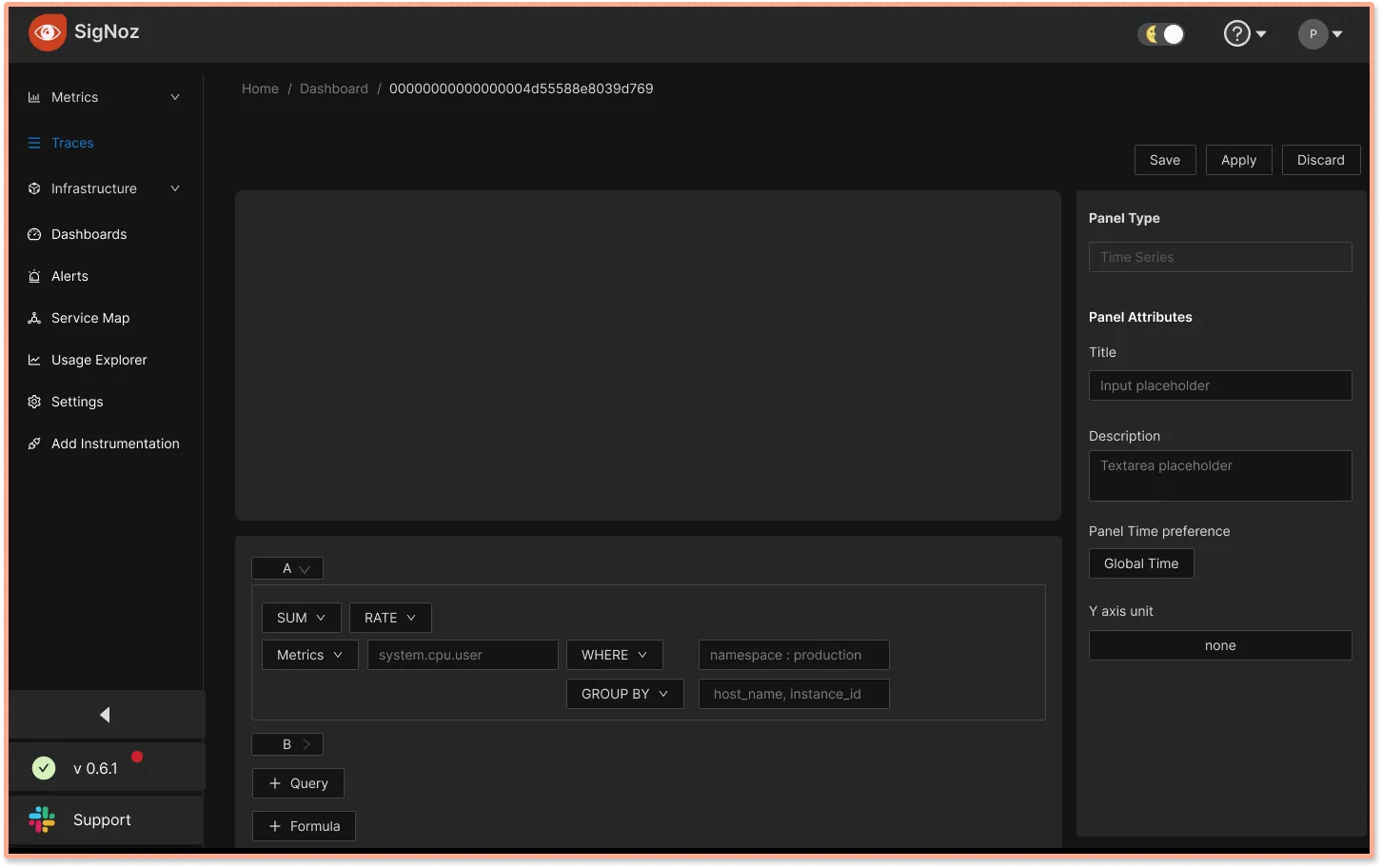1382x868 pixels.
Task: Toggle the dark mode theme switch
Action: click(1161, 34)
